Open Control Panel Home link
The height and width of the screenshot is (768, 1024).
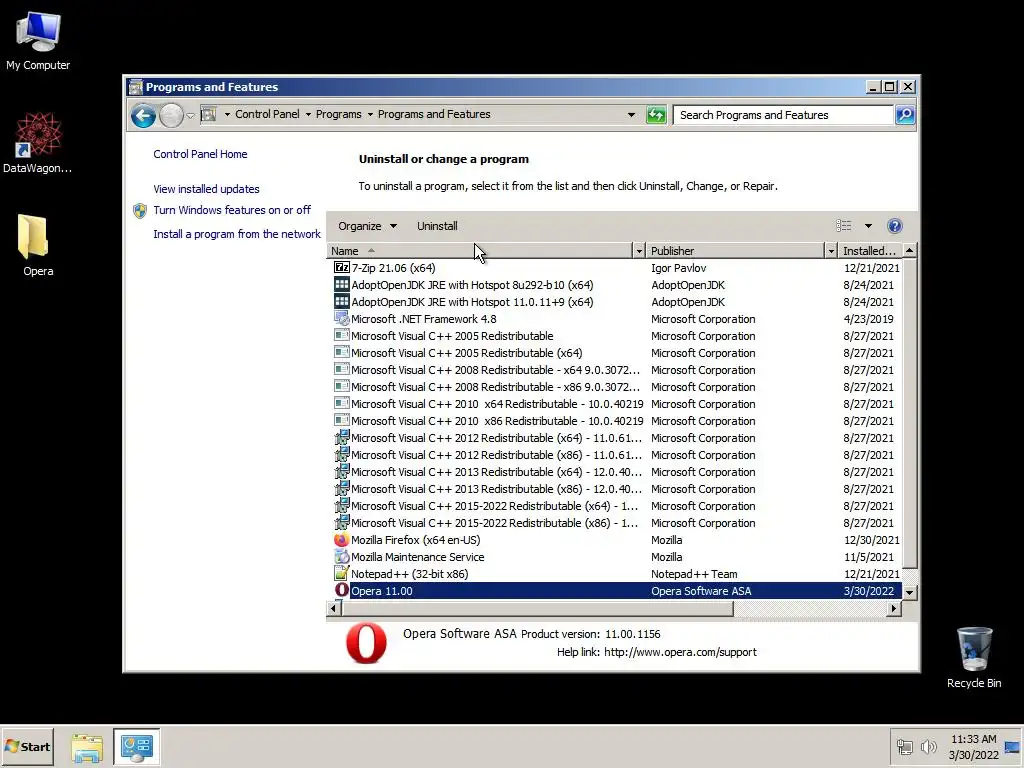tap(200, 154)
